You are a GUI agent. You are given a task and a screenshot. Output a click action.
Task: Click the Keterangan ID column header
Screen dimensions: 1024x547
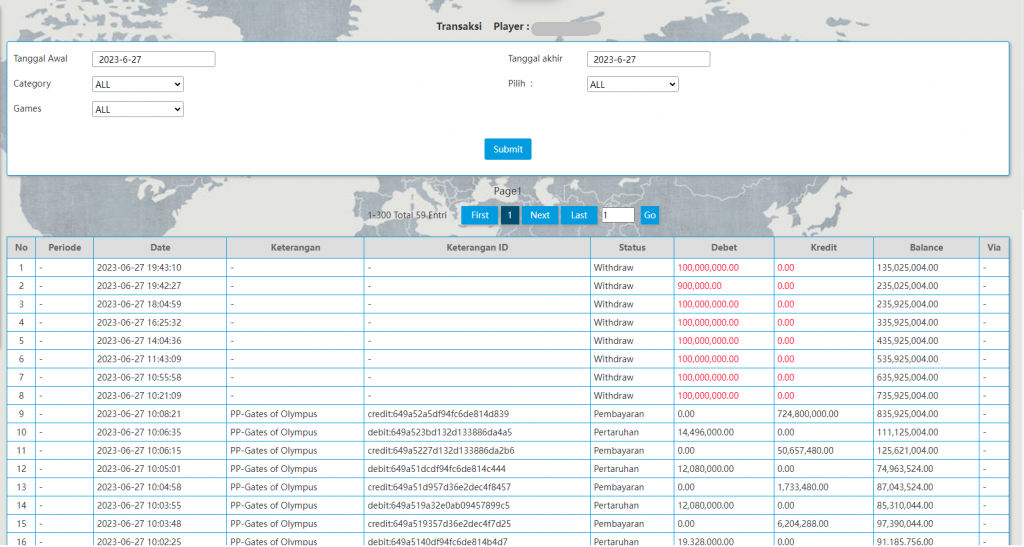click(476, 248)
